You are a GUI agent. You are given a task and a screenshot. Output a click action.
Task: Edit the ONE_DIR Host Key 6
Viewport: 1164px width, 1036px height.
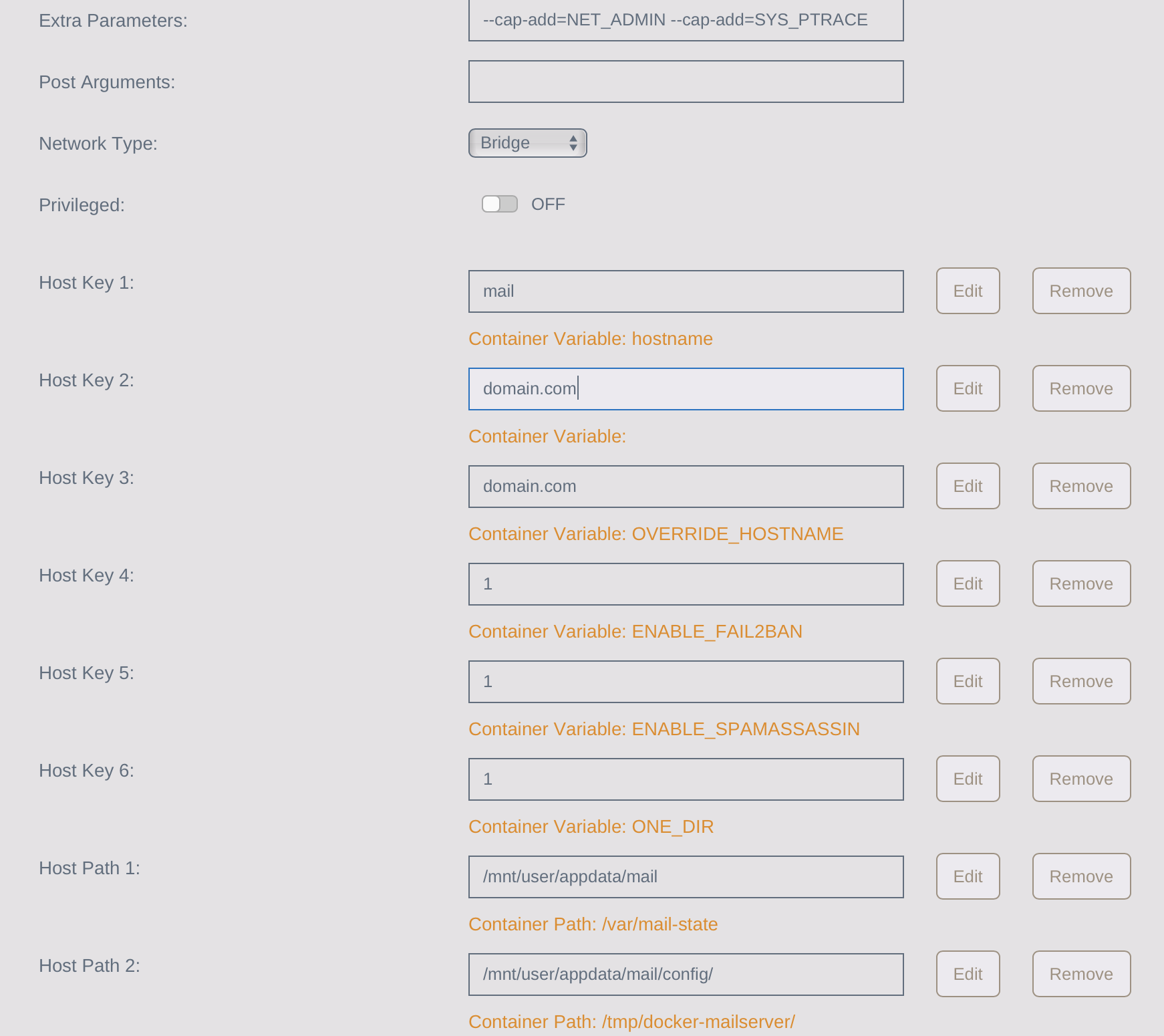tap(968, 779)
